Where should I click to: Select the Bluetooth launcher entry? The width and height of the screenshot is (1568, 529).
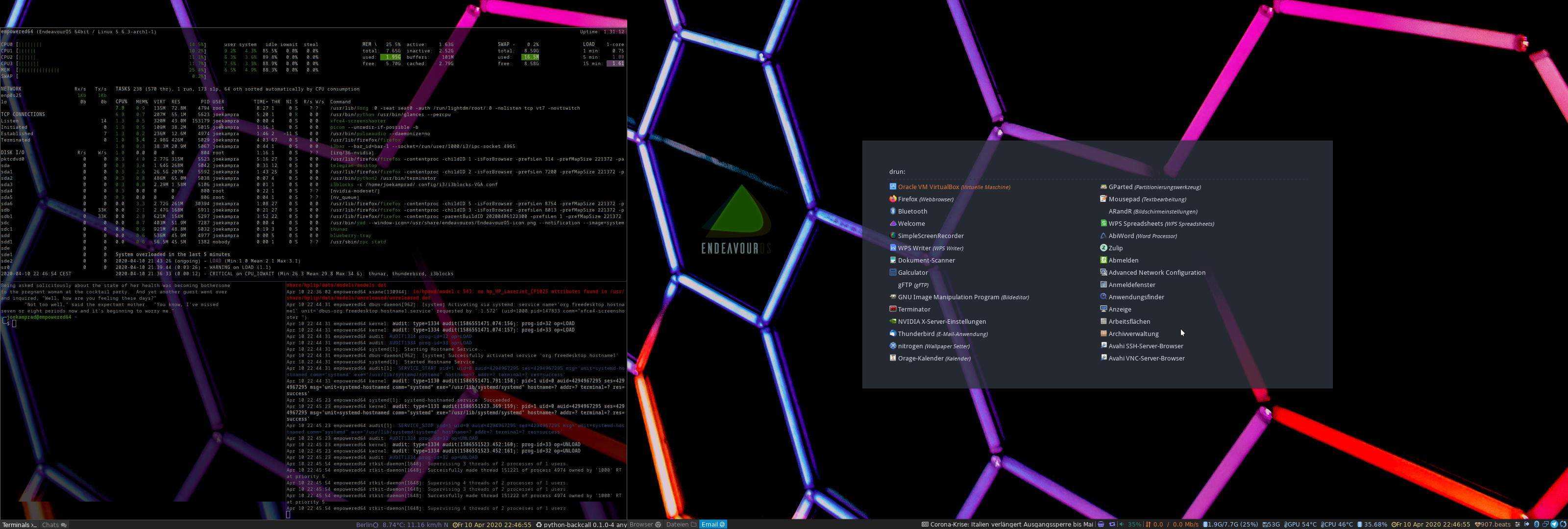[x=908, y=211]
